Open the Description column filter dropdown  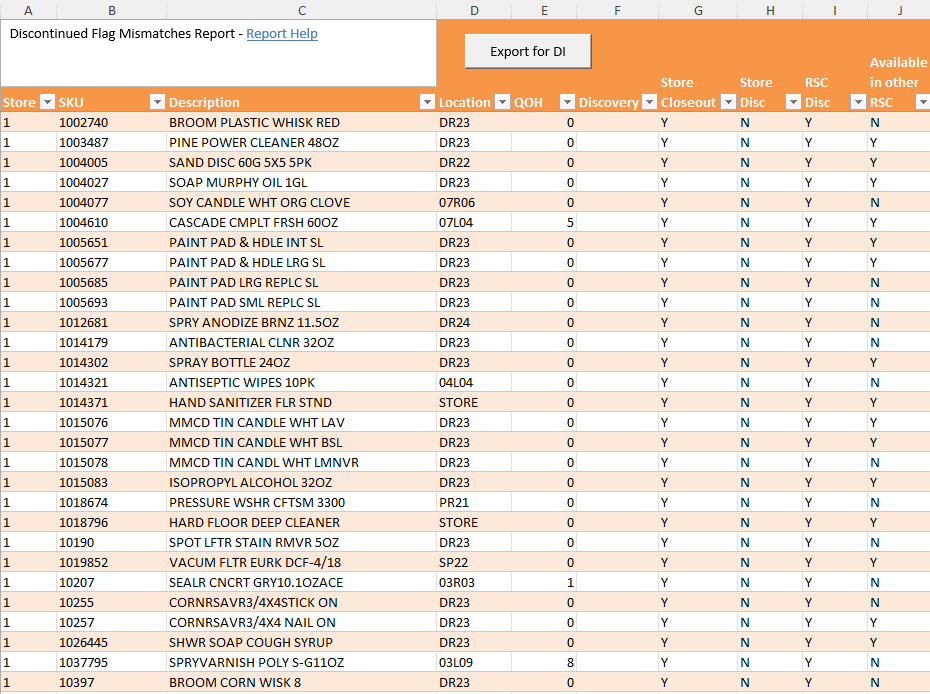coord(427,102)
